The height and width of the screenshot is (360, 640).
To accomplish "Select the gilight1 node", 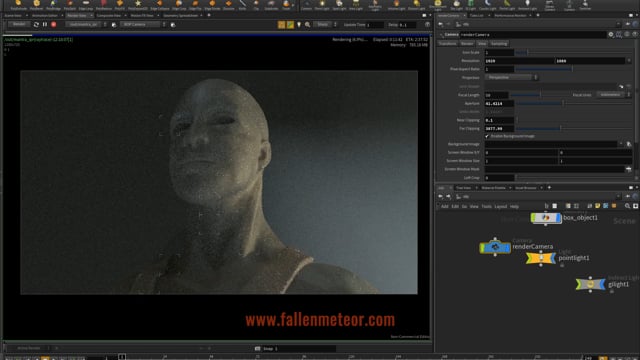I will click(x=590, y=284).
